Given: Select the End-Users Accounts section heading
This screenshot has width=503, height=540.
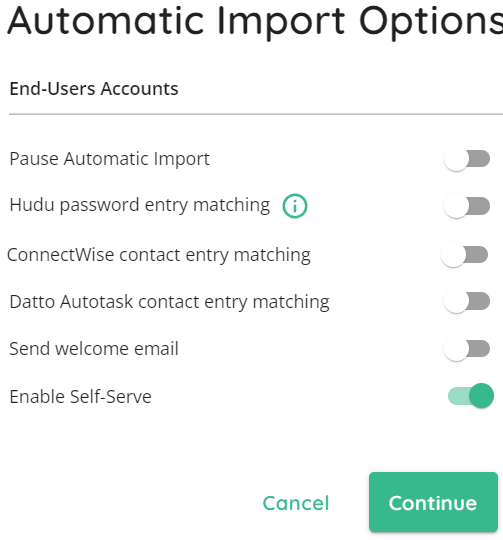Looking at the screenshot, I should (x=94, y=89).
